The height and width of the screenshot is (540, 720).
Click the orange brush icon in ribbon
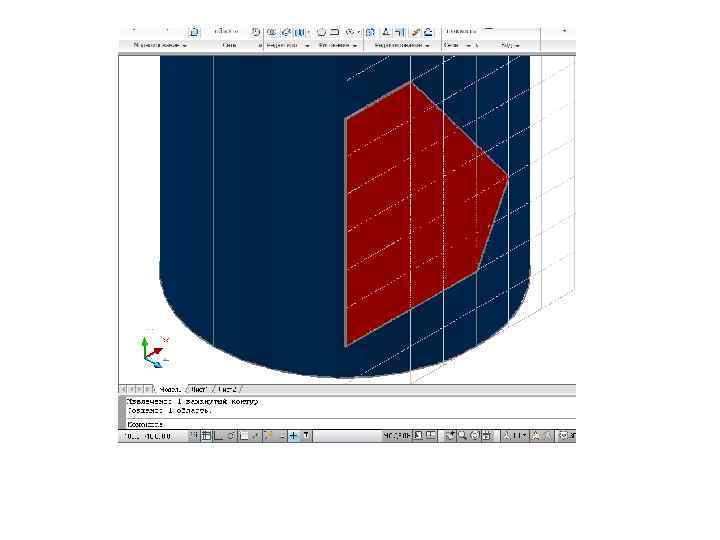click(416, 32)
